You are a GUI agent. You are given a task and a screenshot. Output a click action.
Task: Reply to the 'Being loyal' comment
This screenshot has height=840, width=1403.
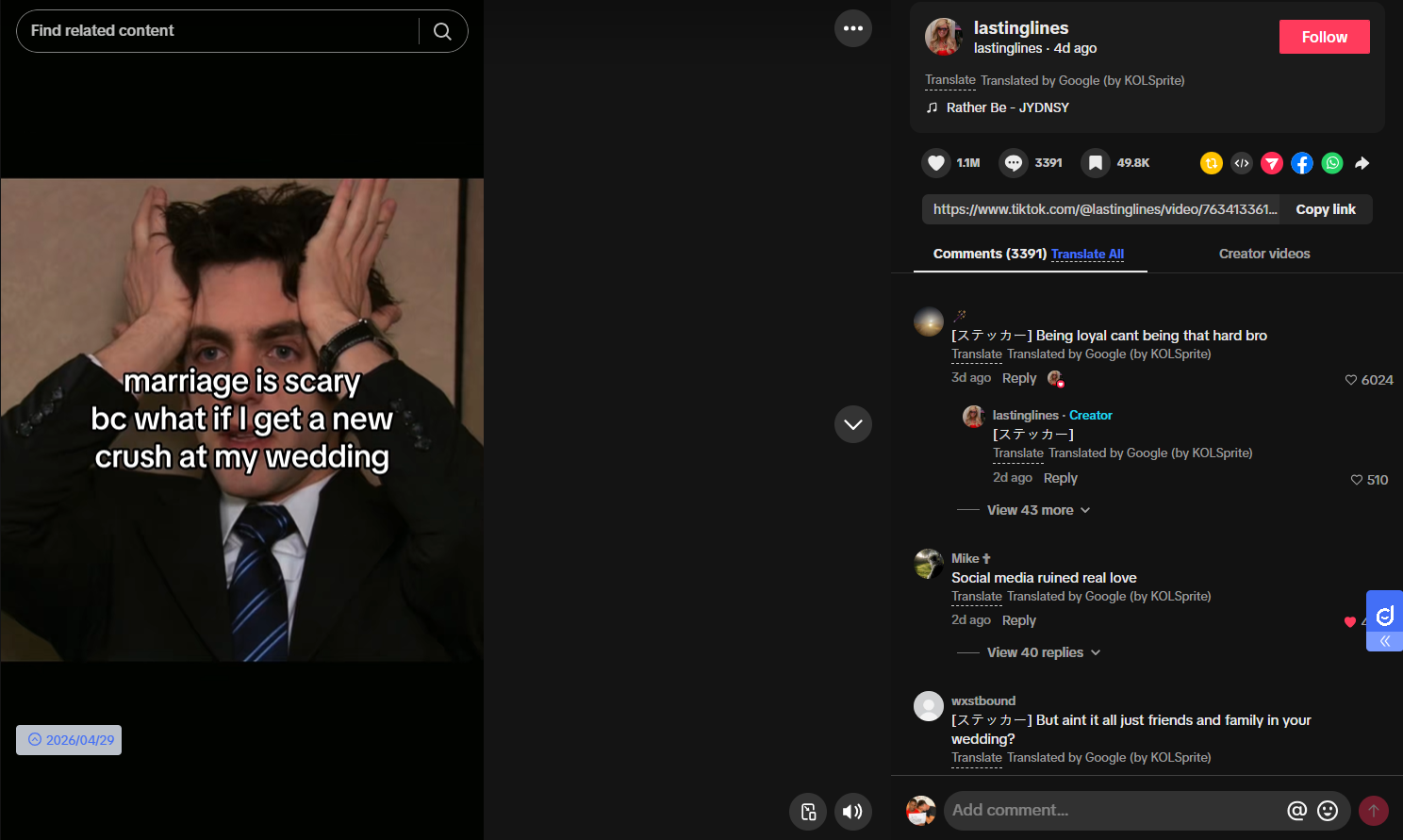click(x=1019, y=378)
